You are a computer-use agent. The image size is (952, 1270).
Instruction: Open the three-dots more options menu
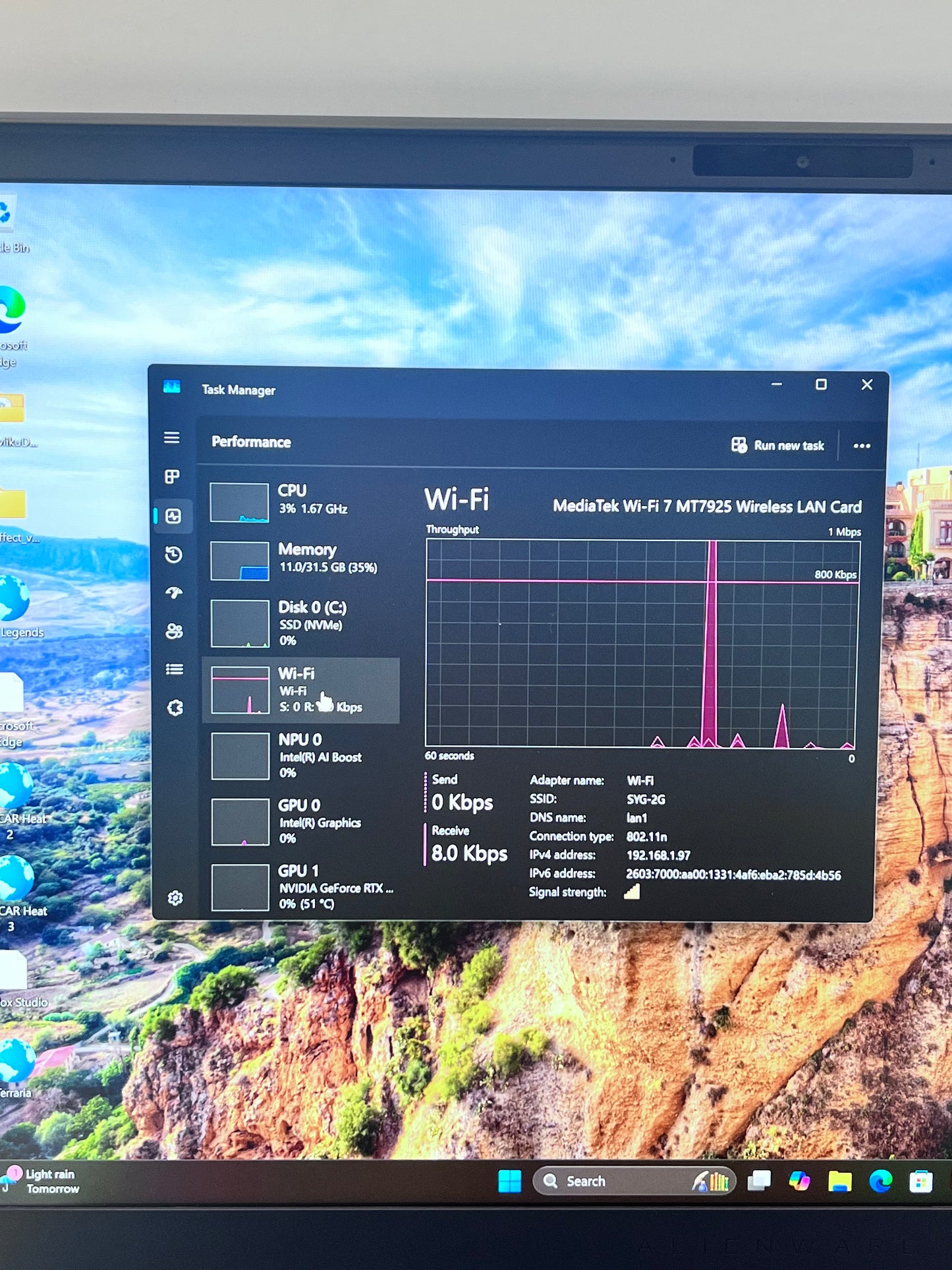click(x=862, y=446)
